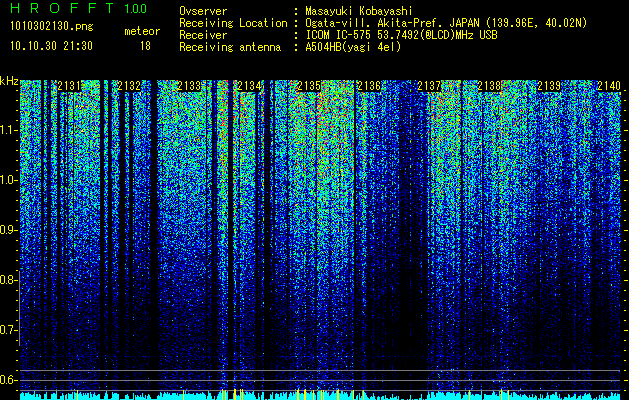Click the 1.0 kHz axis label

click(x=8, y=180)
